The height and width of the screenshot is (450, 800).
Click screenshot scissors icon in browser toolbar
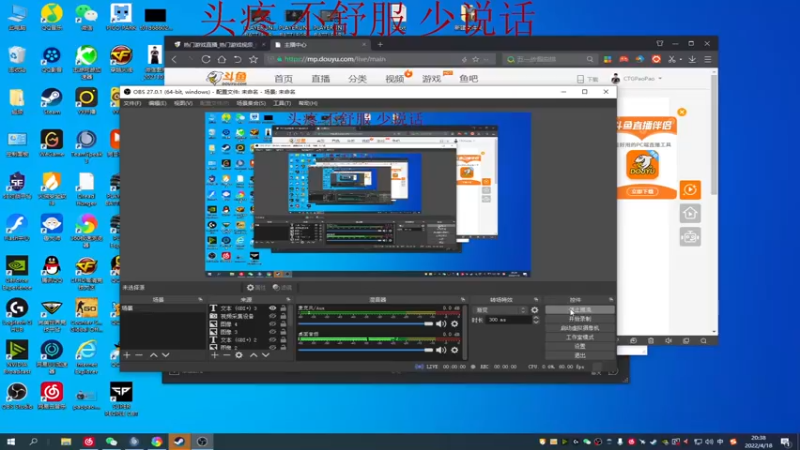coord(672,59)
